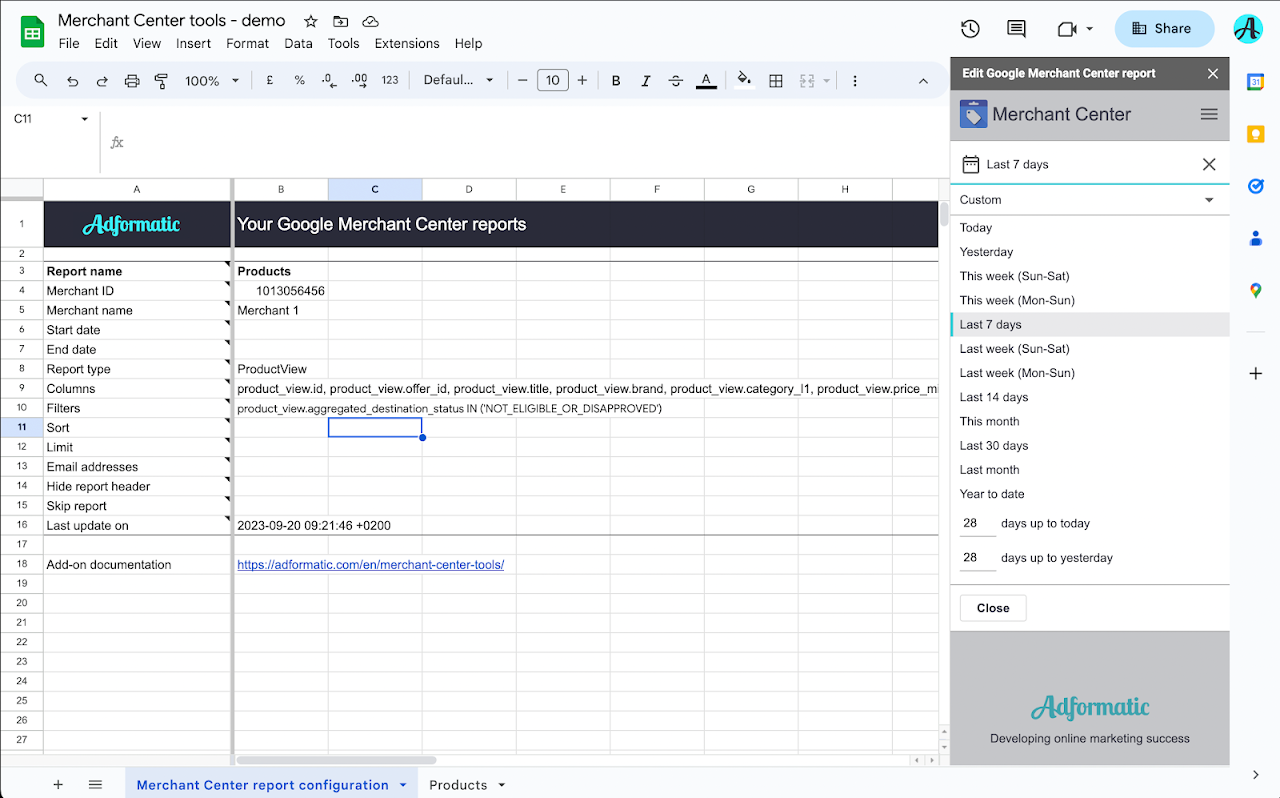Open the fill color picker
Screen dimensions: 1280x798
[743, 81]
